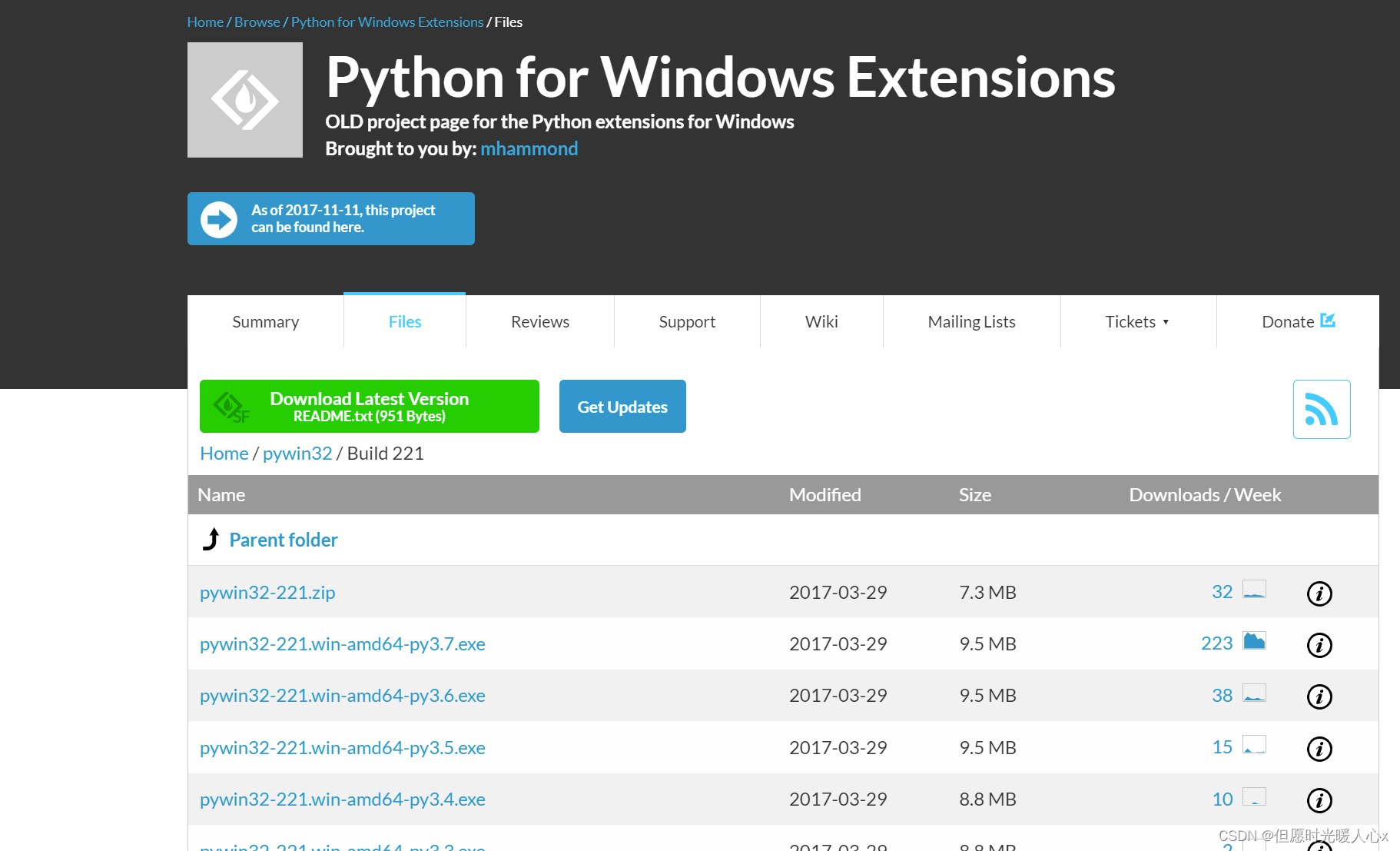Open download stats chart for py3.5.exe

point(1254,745)
